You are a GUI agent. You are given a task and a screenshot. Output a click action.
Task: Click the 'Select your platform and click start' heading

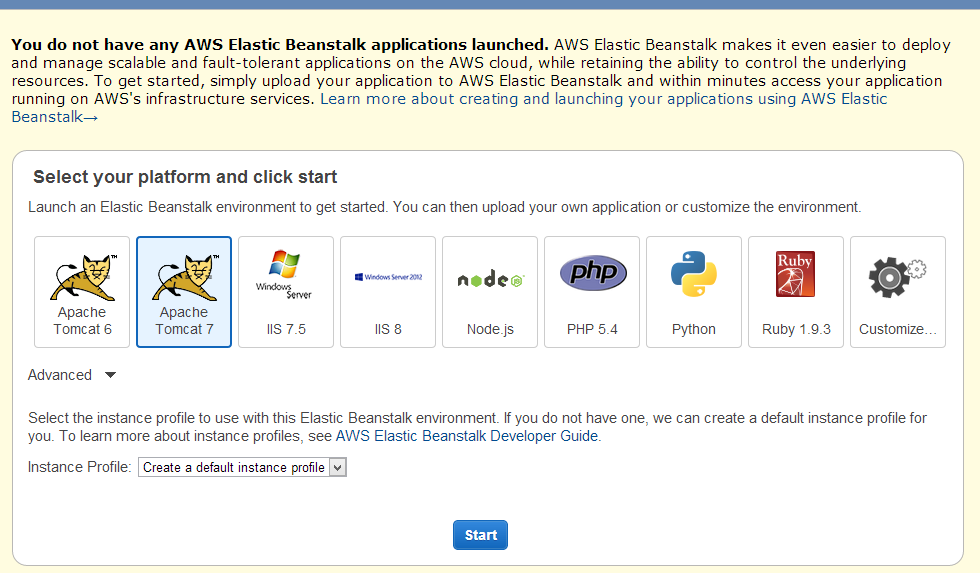[x=185, y=177]
